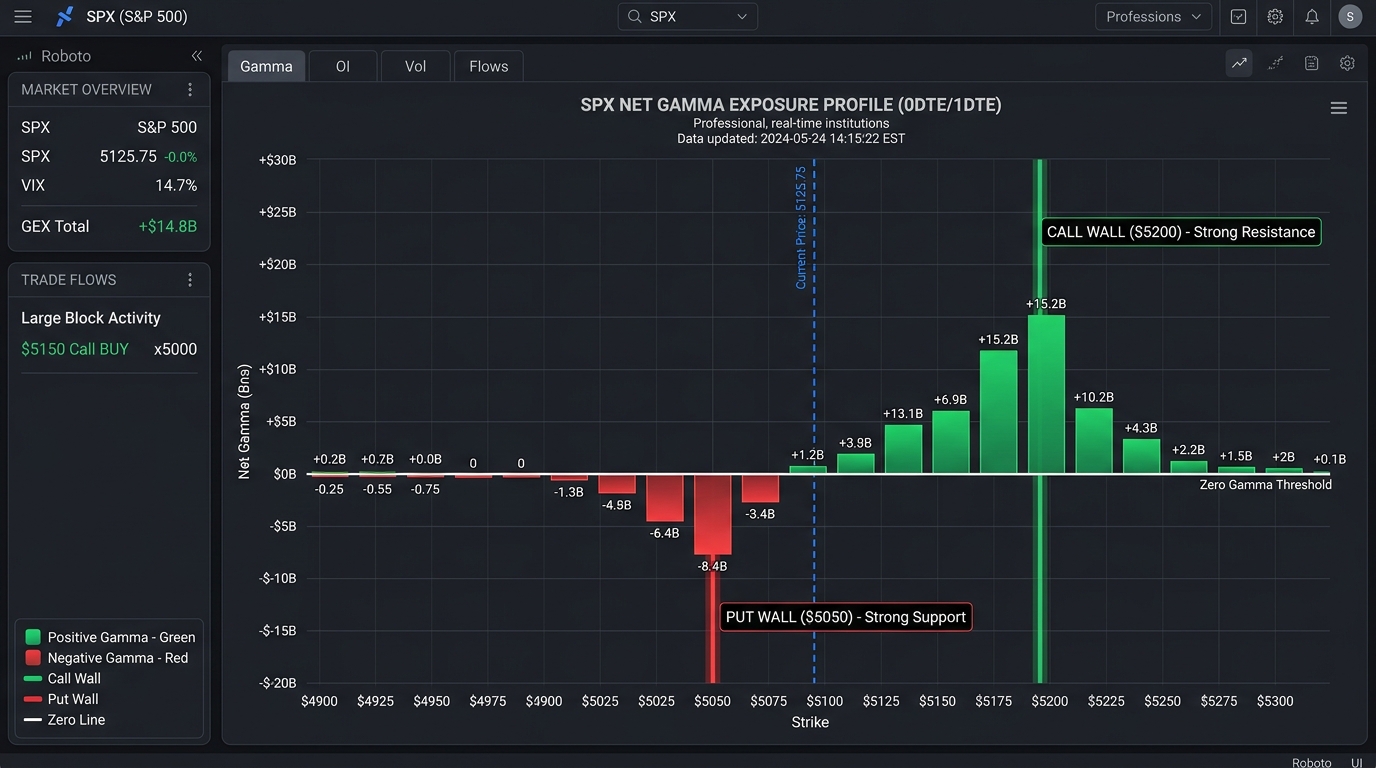Click the SPX price 5125.75
Screen dimensions: 1376x768
[128, 156]
